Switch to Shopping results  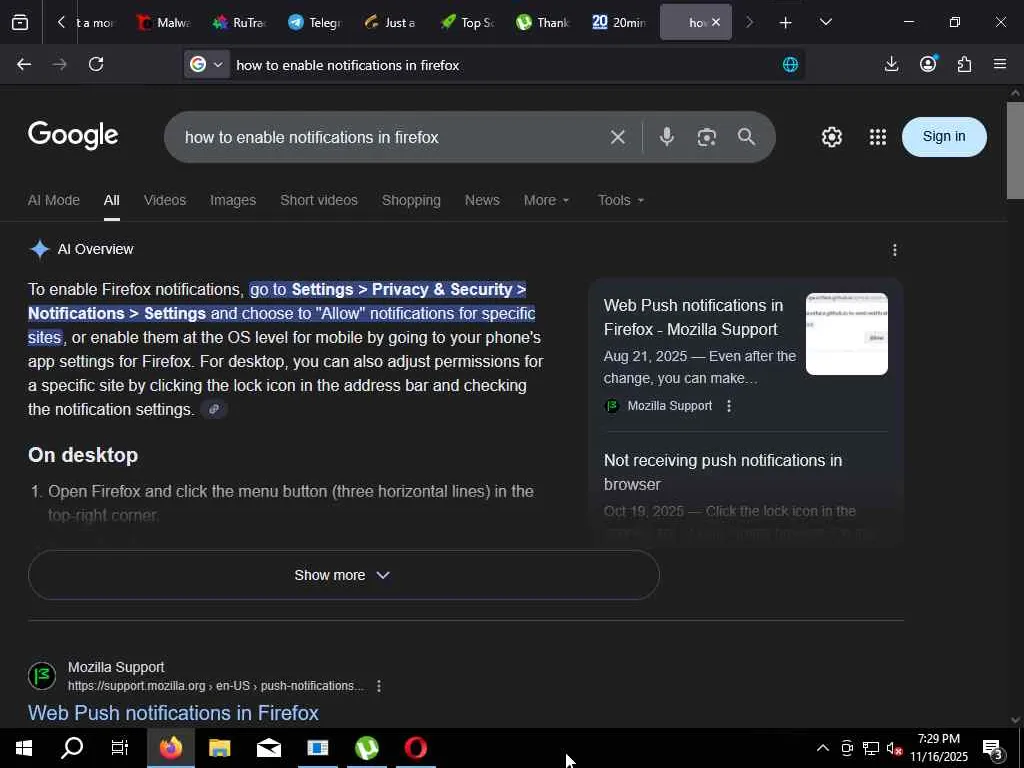click(x=411, y=200)
